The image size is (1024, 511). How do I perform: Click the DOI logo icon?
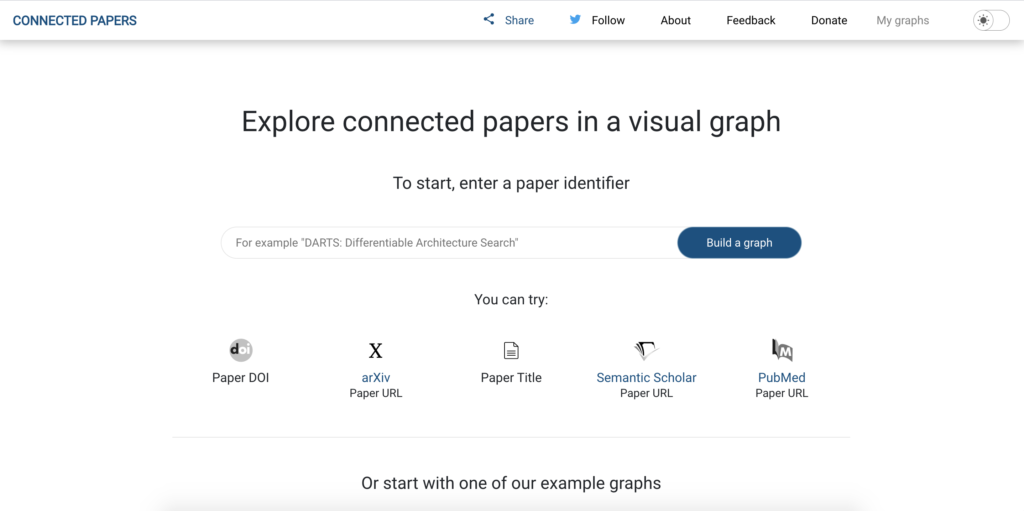[x=241, y=350]
